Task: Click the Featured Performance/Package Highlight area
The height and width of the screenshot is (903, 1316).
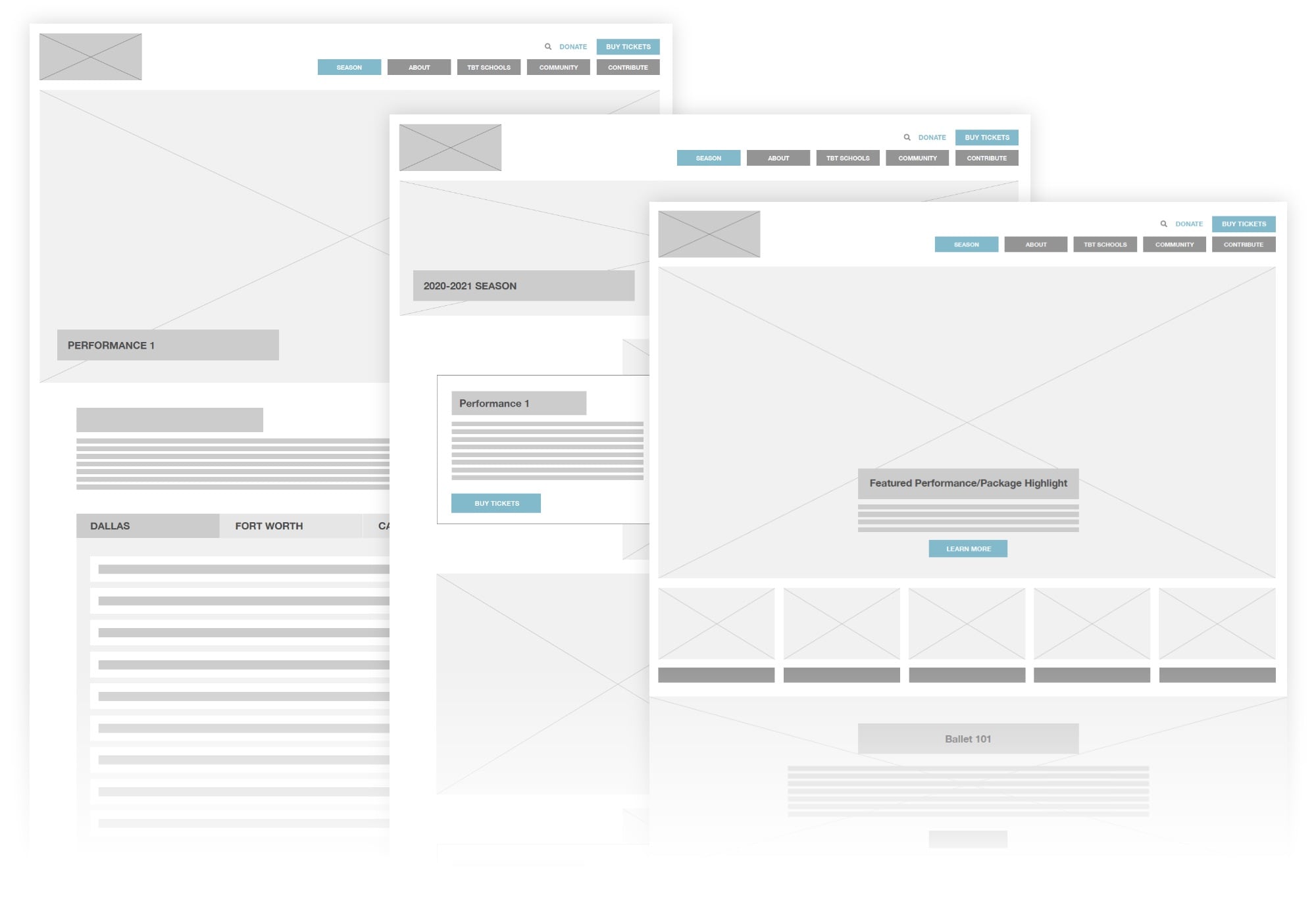Action: pos(966,483)
